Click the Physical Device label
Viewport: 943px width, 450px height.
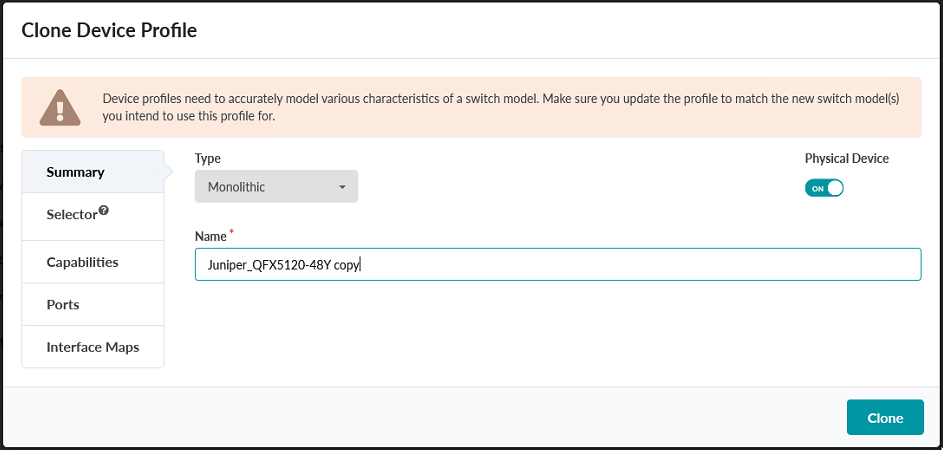[x=846, y=158]
